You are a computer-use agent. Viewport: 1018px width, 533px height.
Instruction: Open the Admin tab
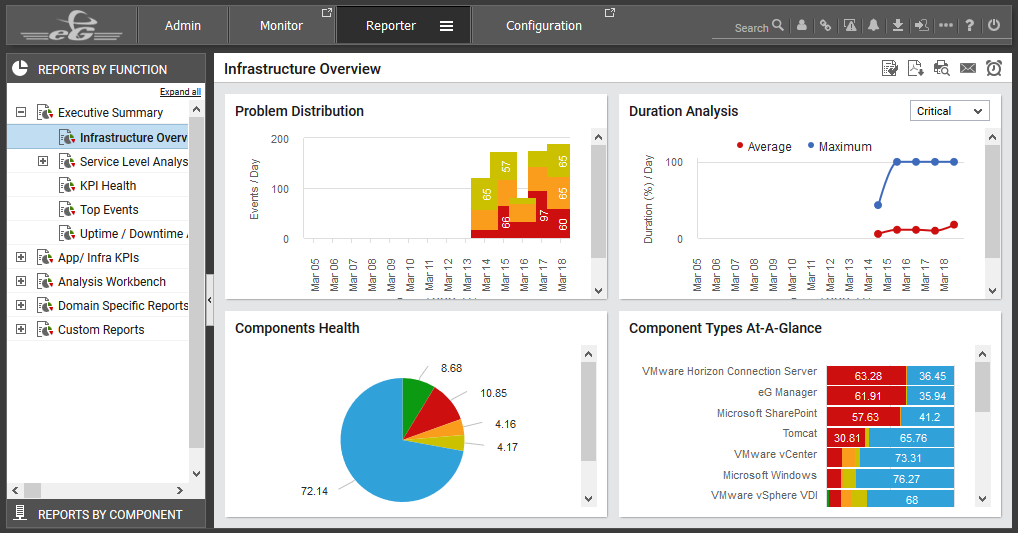tap(182, 25)
